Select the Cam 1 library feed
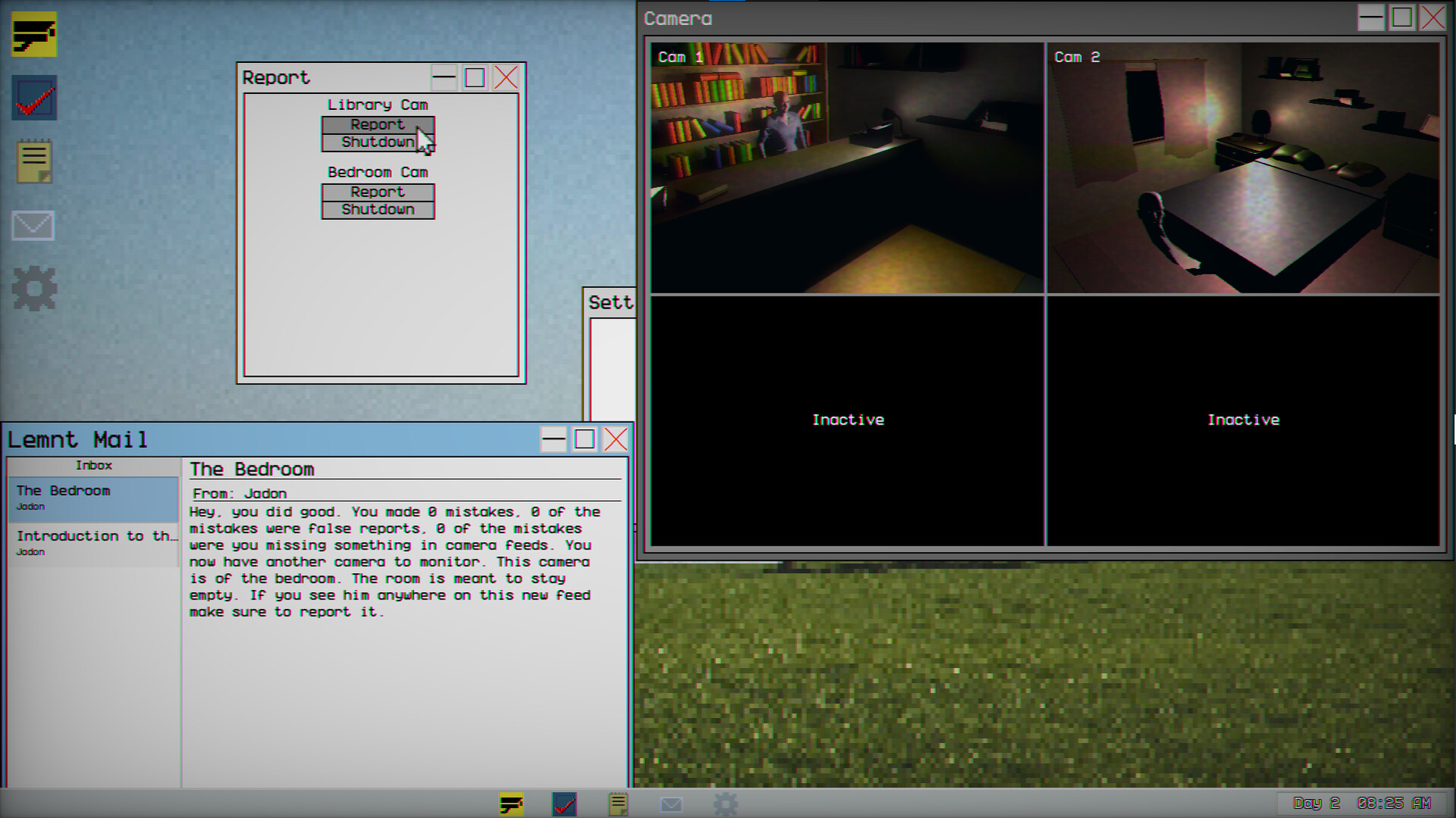Viewport: 1456px width, 818px height. click(x=846, y=168)
